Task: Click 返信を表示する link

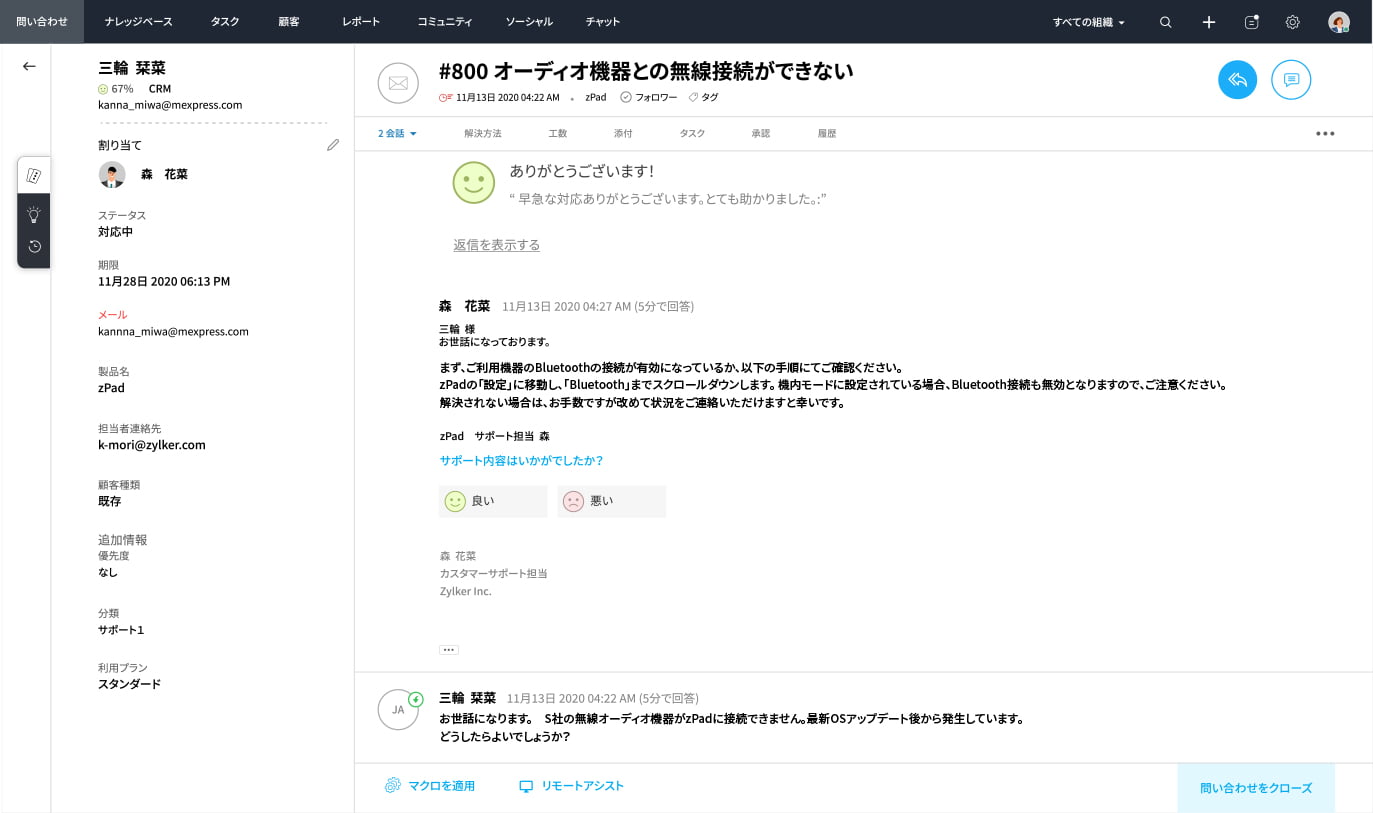Action: pyautogui.click(x=496, y=245)
